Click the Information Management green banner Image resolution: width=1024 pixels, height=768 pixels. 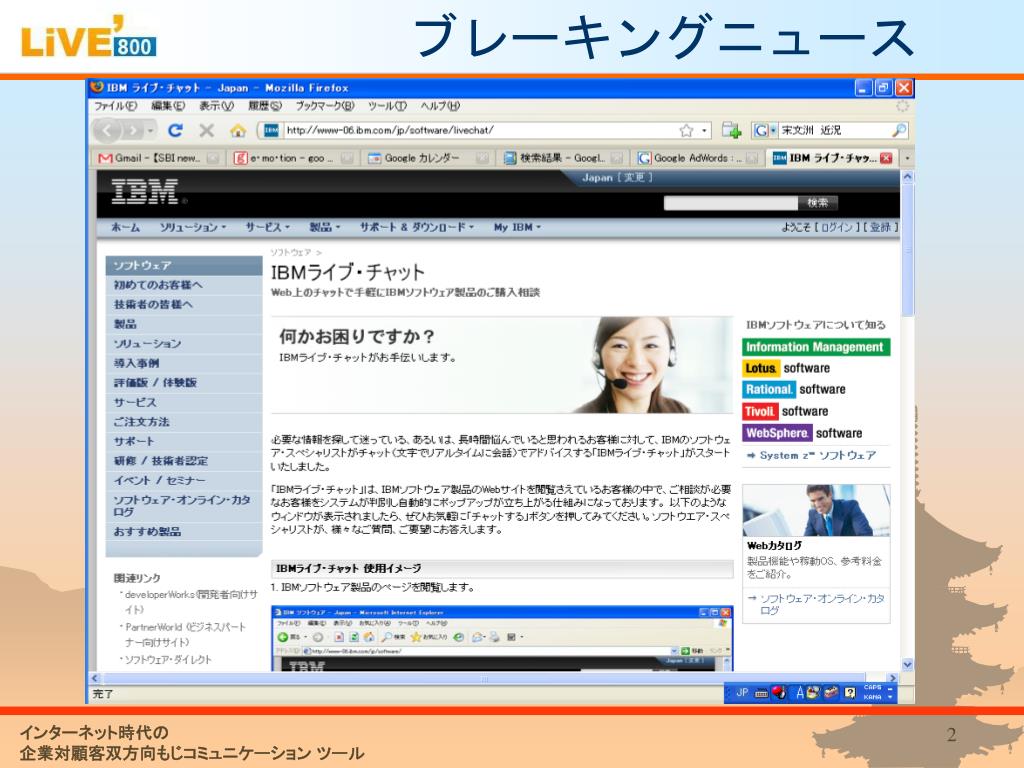pos(816,347)
